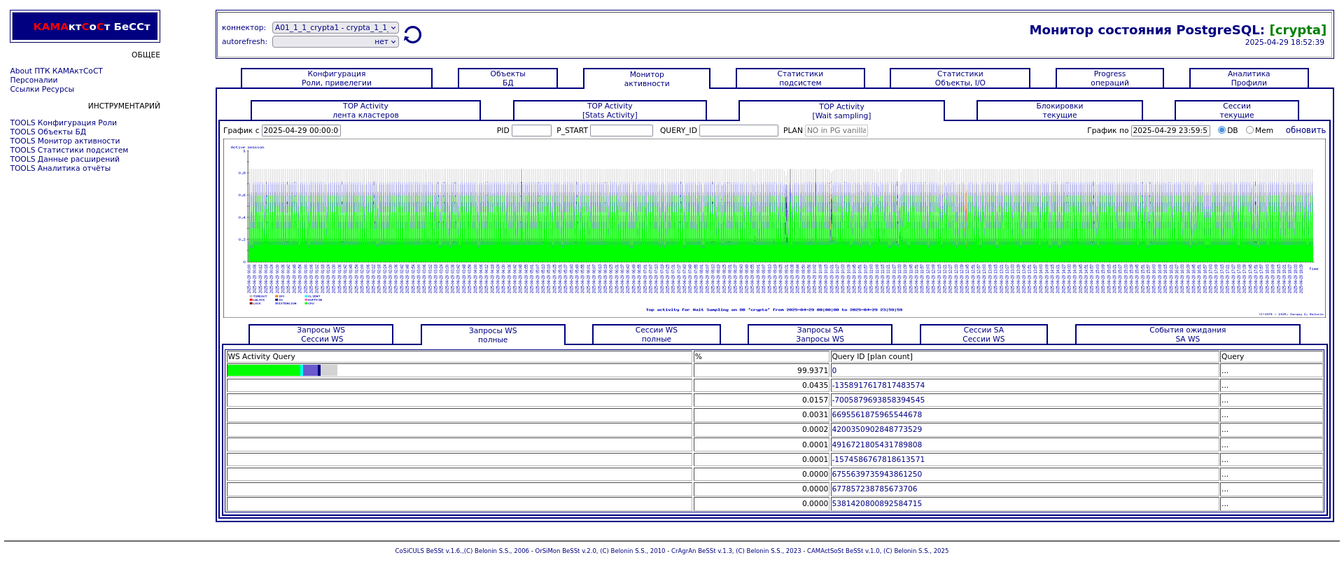Click the КАМАктСоСт БеССт logo

pyautogui.click(x=85, y=27)
